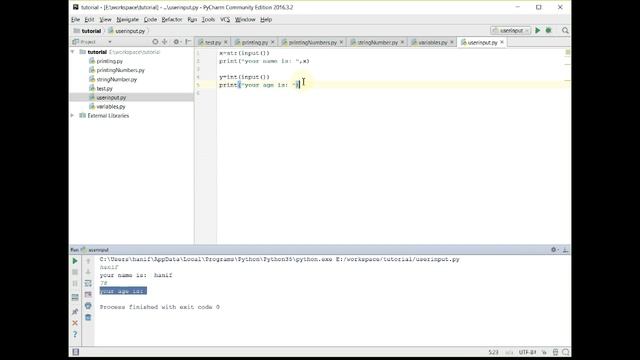Open Run panel gear settings

(554, 249)
